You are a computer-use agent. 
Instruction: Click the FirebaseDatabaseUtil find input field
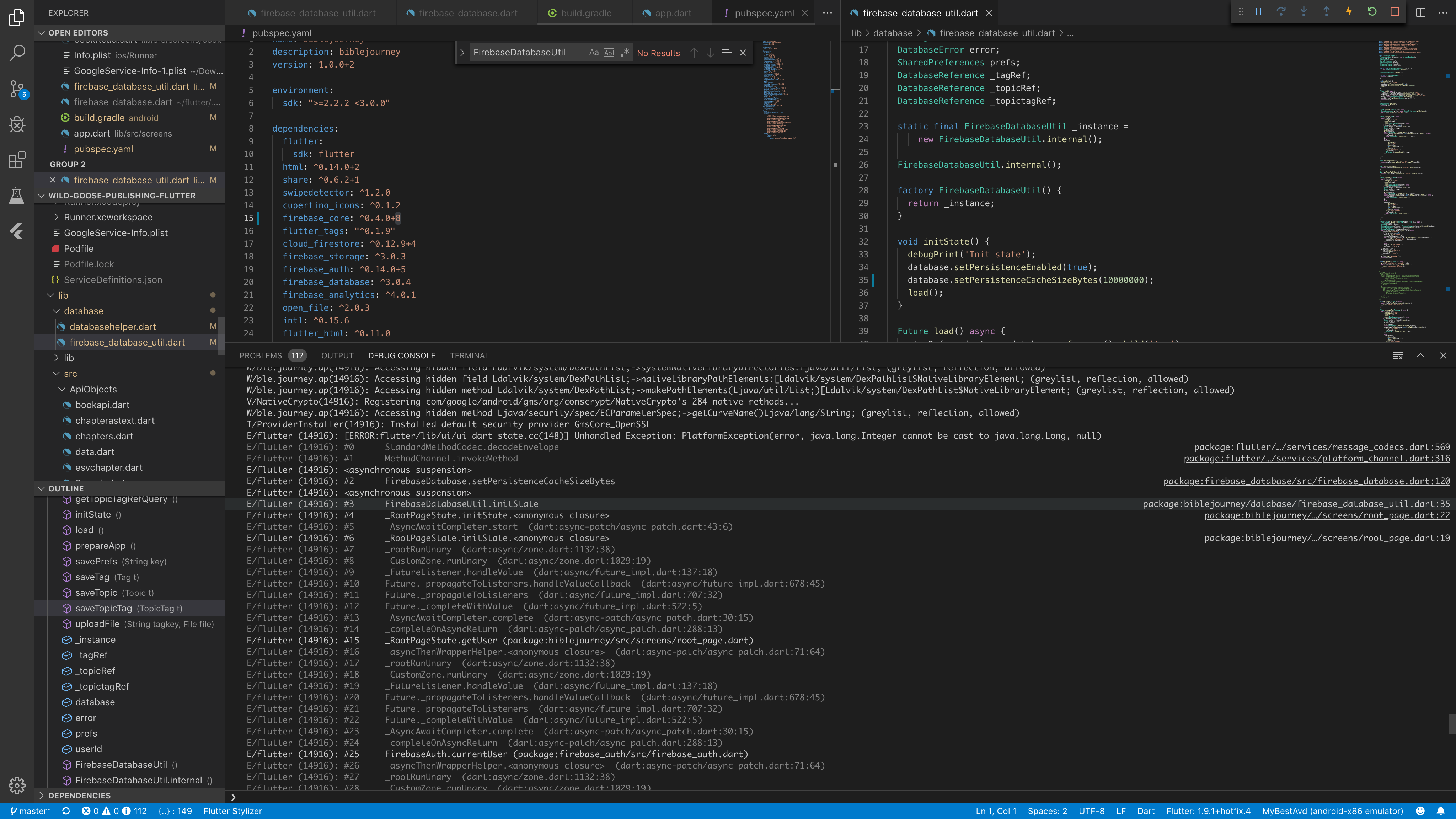coord(526,53)
